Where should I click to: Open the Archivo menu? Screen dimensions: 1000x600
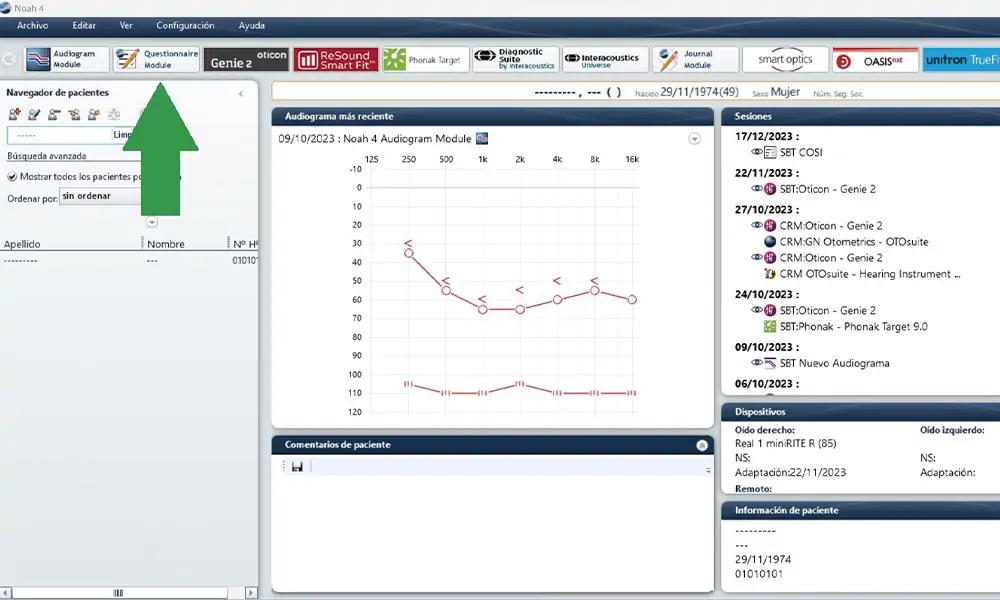33,26
